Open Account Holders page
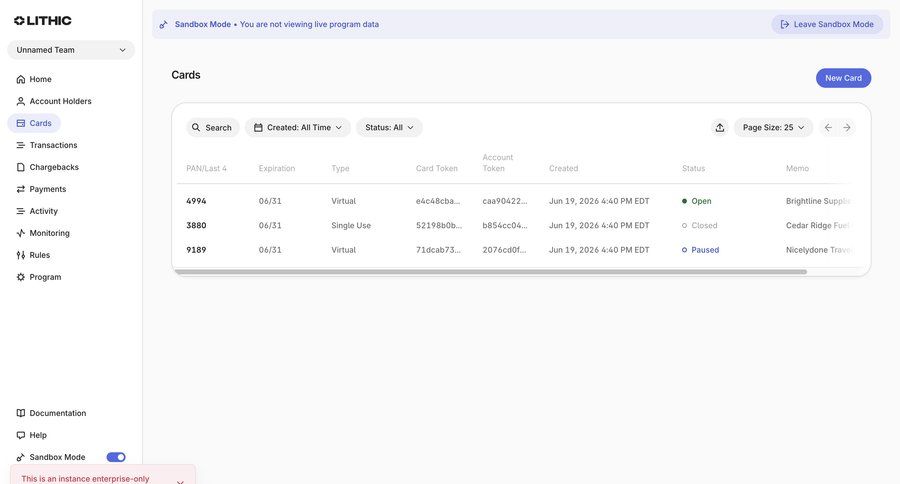This screenshot has width=900, height=484. 54,101
